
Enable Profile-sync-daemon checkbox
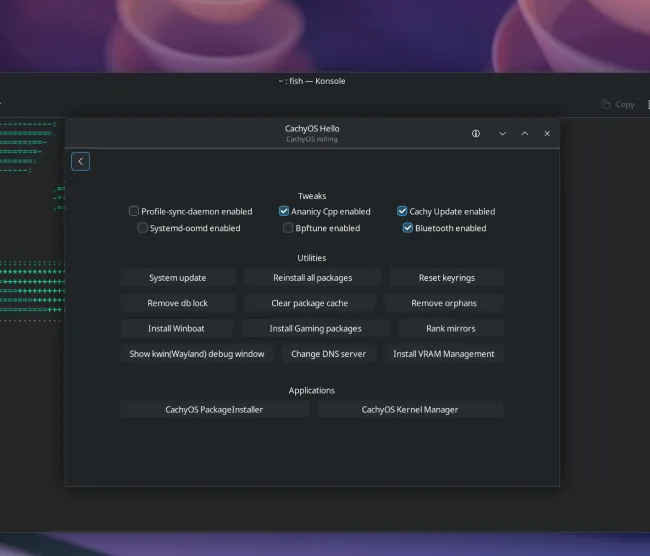tap(133, 211)
